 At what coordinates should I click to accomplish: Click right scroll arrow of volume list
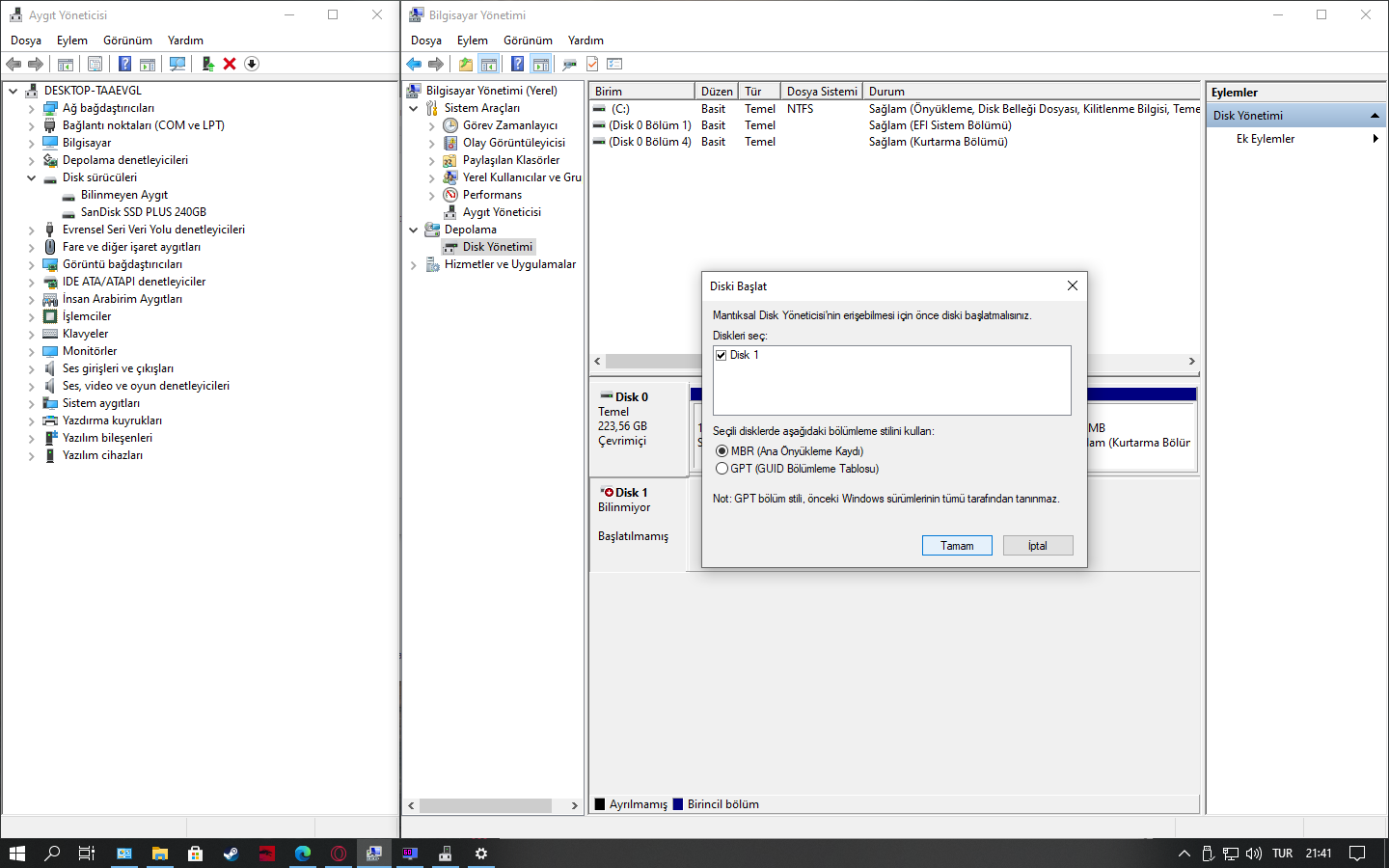(x=1192, y=361)
